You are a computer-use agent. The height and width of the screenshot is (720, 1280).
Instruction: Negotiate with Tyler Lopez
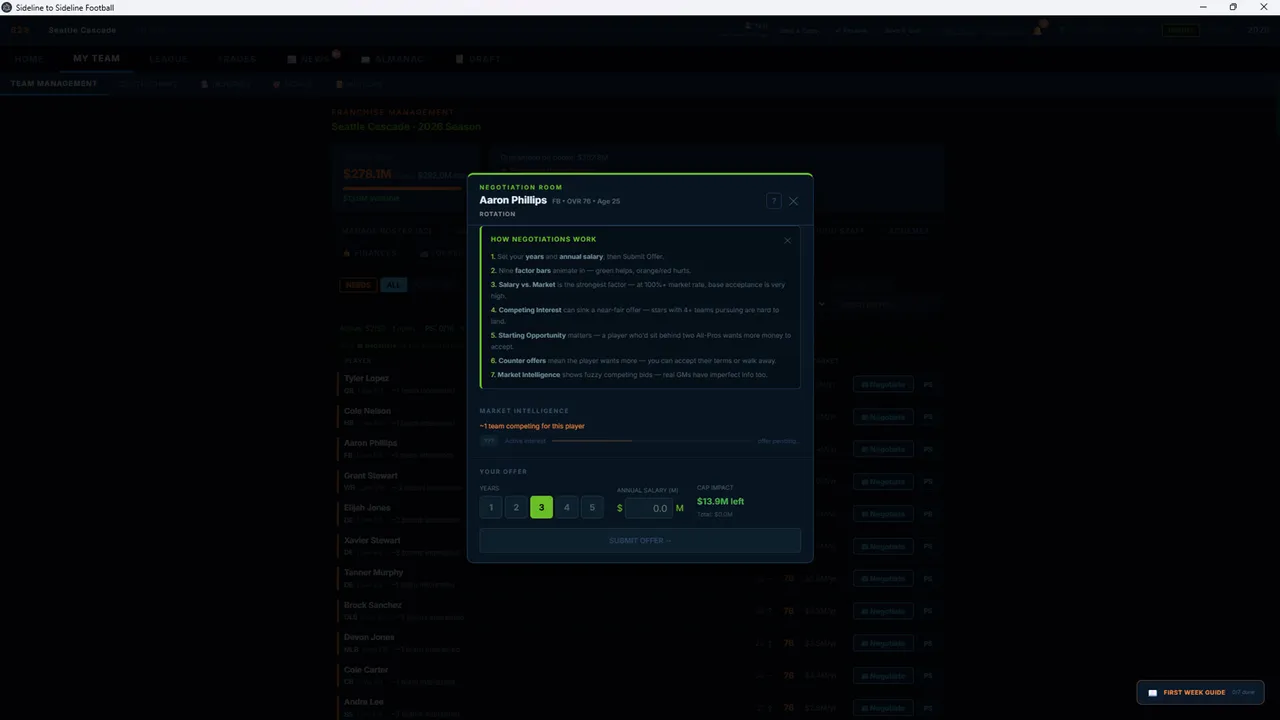click(883, 385)
